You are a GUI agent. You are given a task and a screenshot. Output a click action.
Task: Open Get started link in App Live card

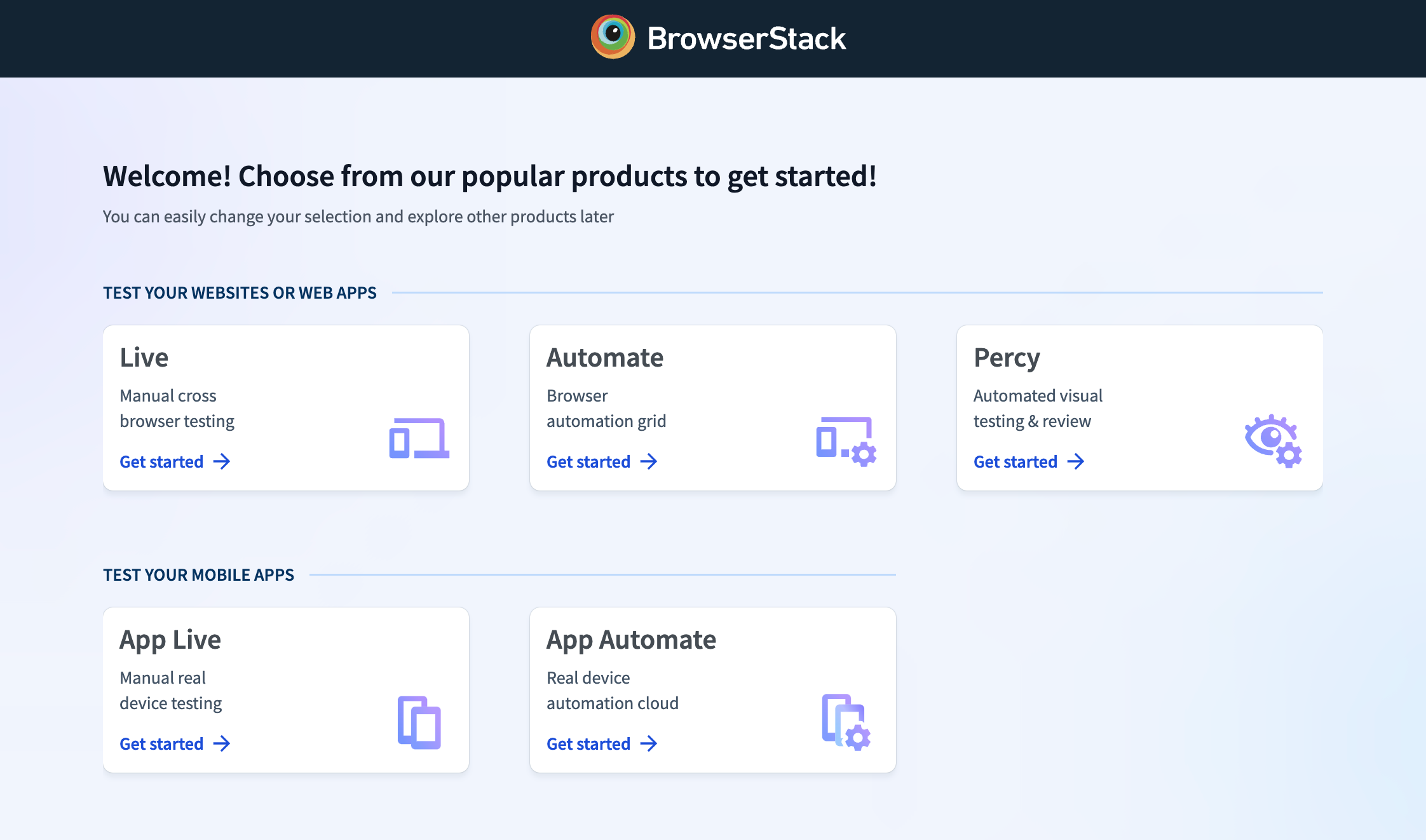point(161,743)
